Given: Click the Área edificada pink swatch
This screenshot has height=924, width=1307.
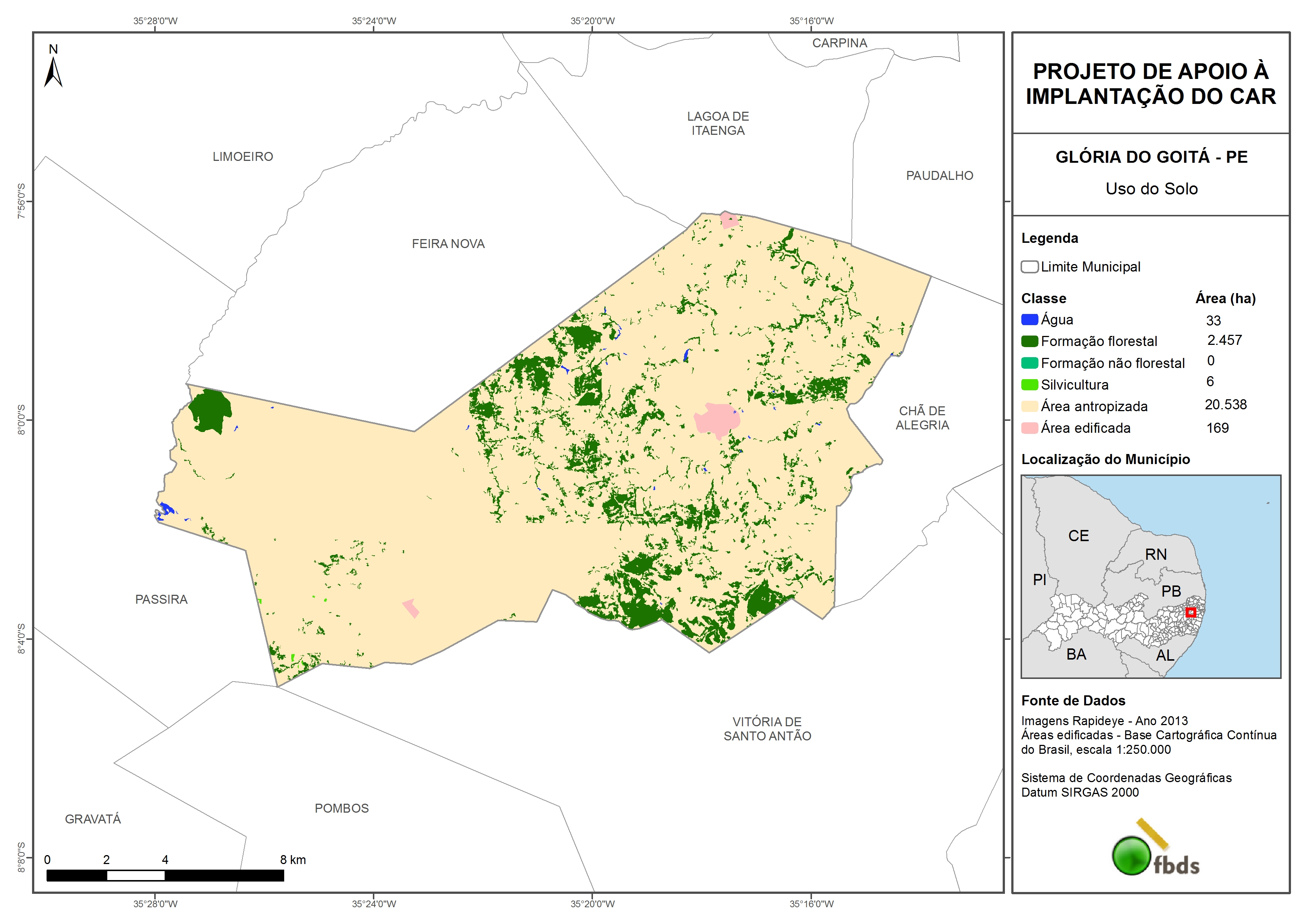Looking at the screenshot, I should click(x=1029, y=428).
